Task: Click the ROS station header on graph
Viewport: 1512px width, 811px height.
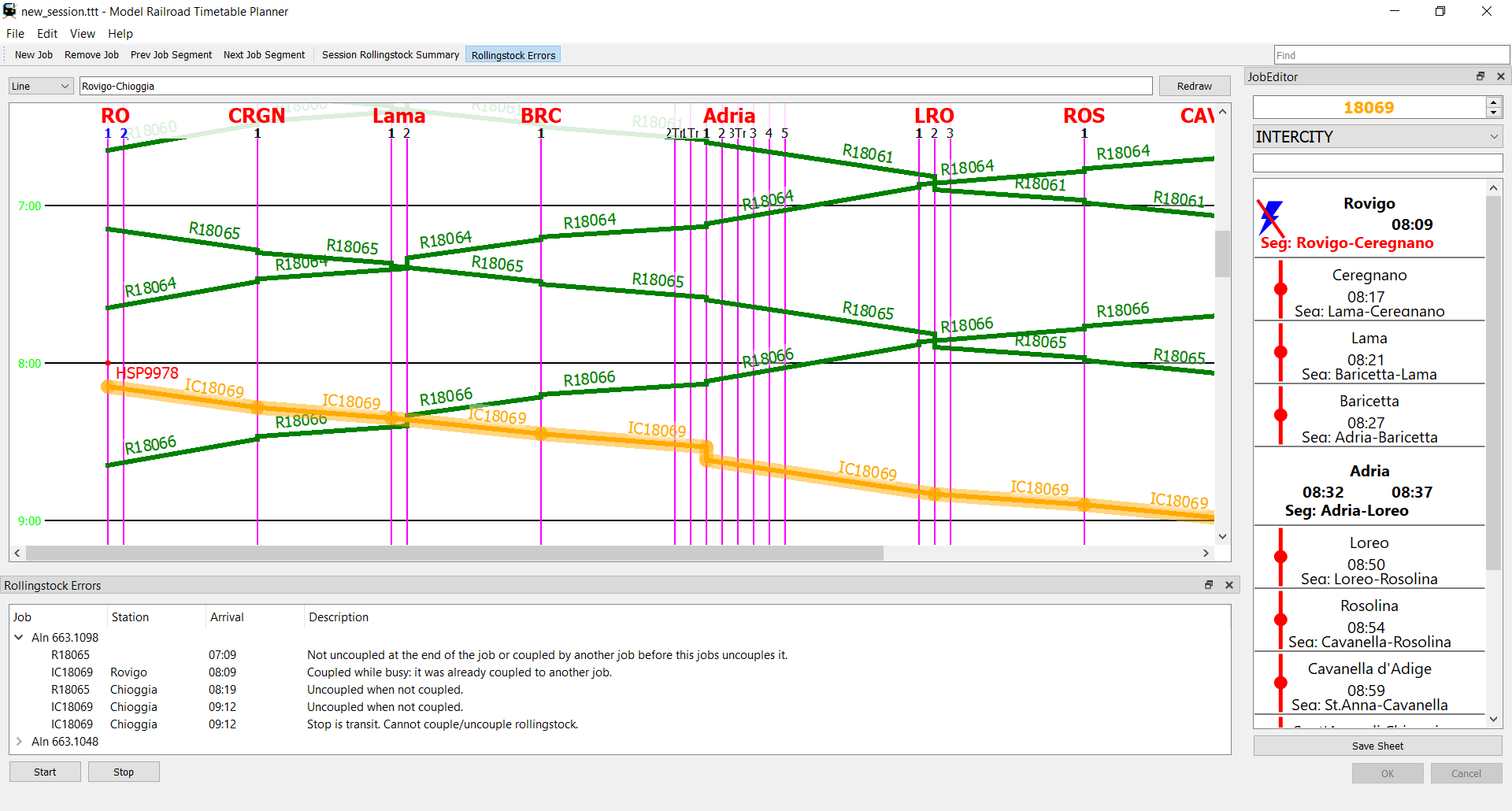Action: coord(1084,116)
